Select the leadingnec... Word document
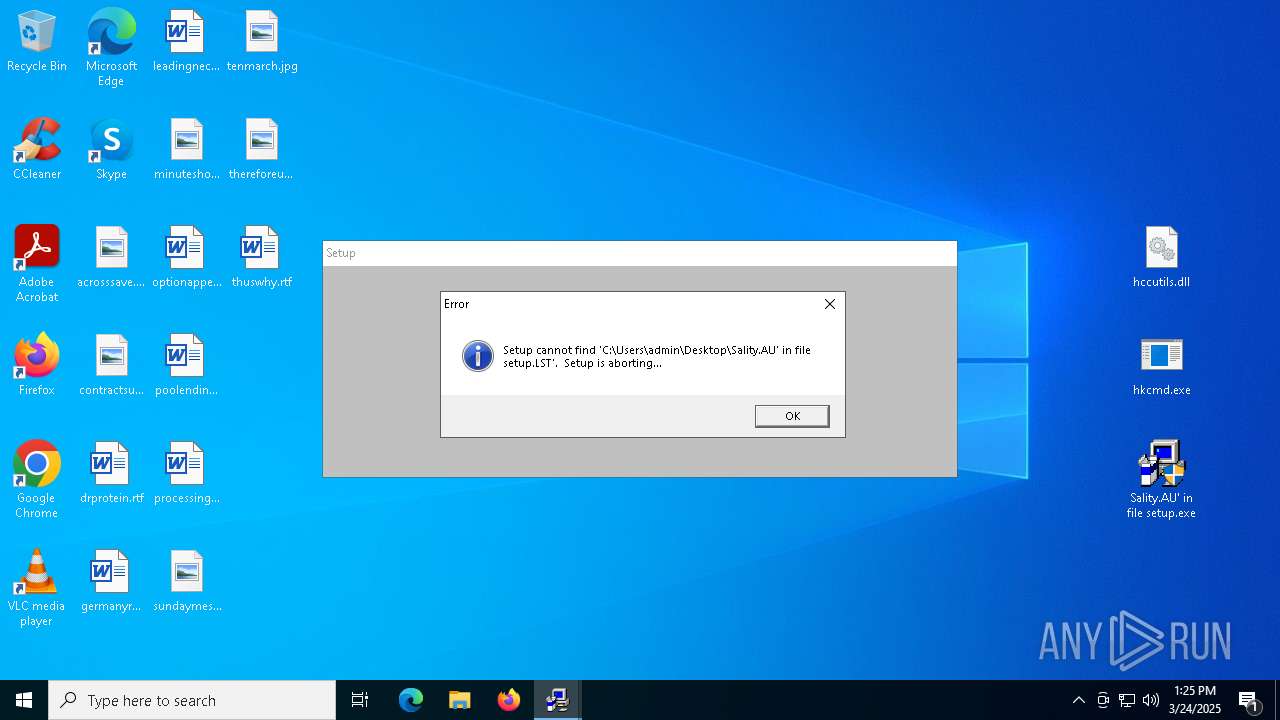Screen dimensions: 1280x720 [x=186, y=42]
